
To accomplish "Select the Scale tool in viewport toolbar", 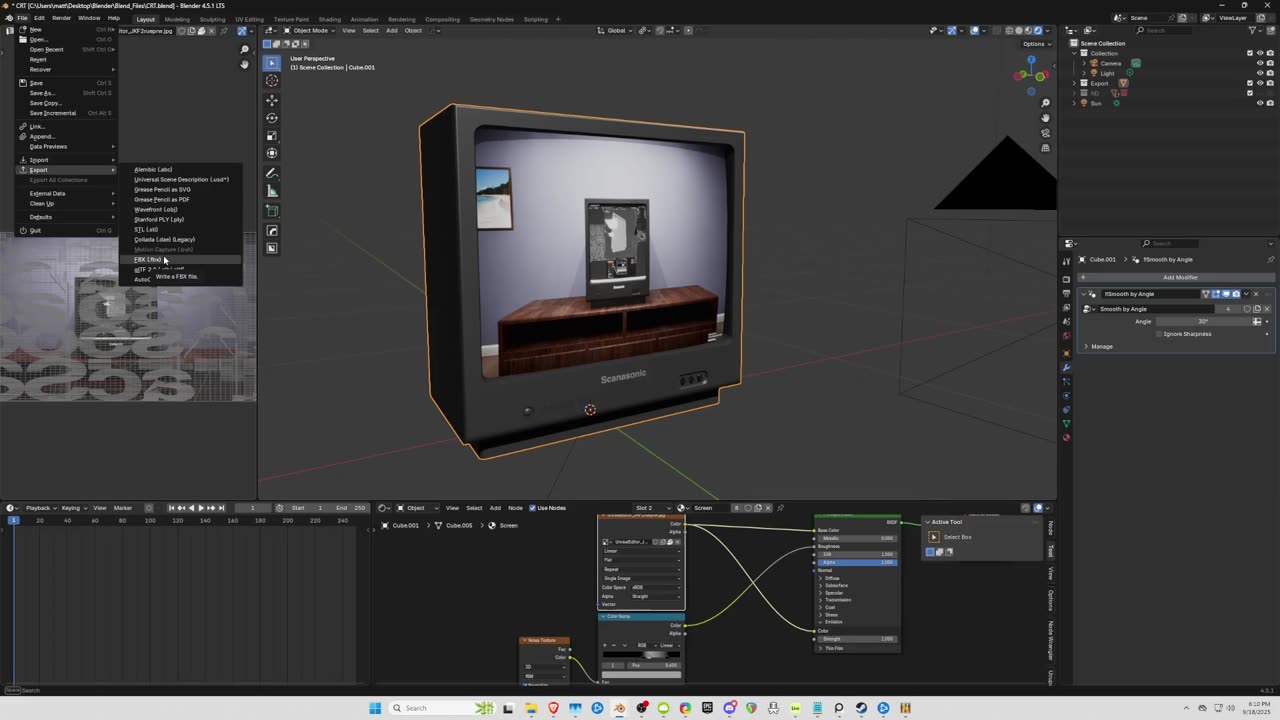I will tap(272, 136).
